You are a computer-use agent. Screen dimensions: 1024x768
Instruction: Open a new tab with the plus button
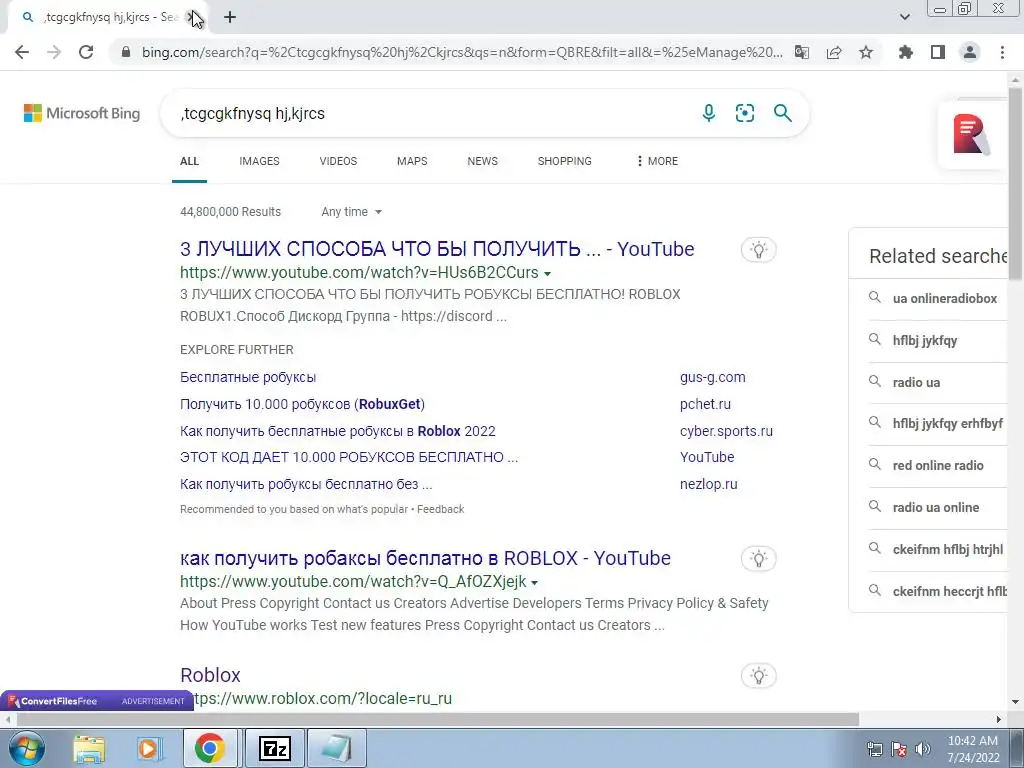point(230,17)
